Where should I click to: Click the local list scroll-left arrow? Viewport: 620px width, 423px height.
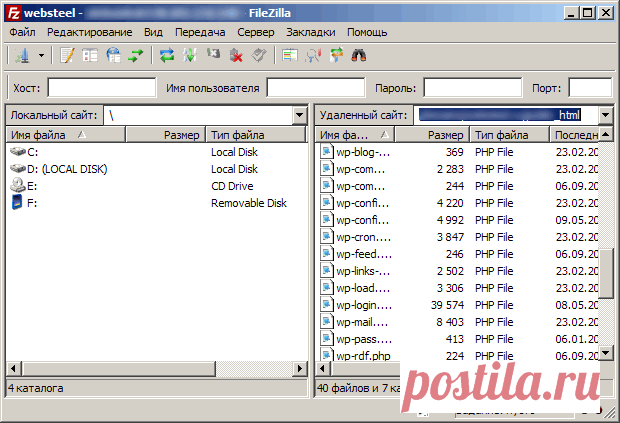point(13,368)
